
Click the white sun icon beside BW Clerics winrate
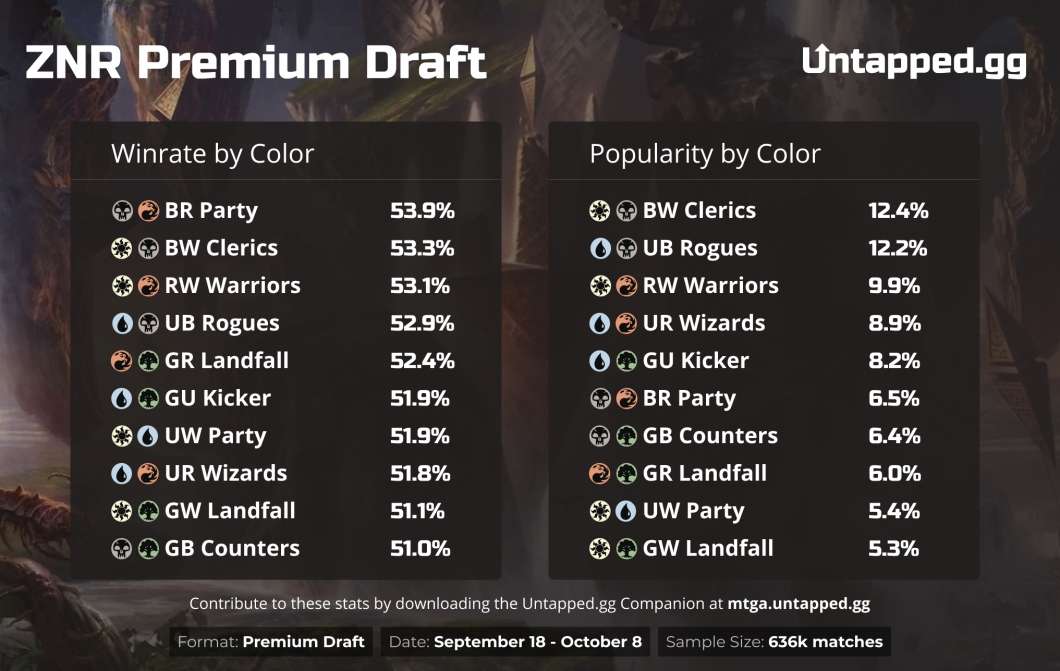(122, 249)
